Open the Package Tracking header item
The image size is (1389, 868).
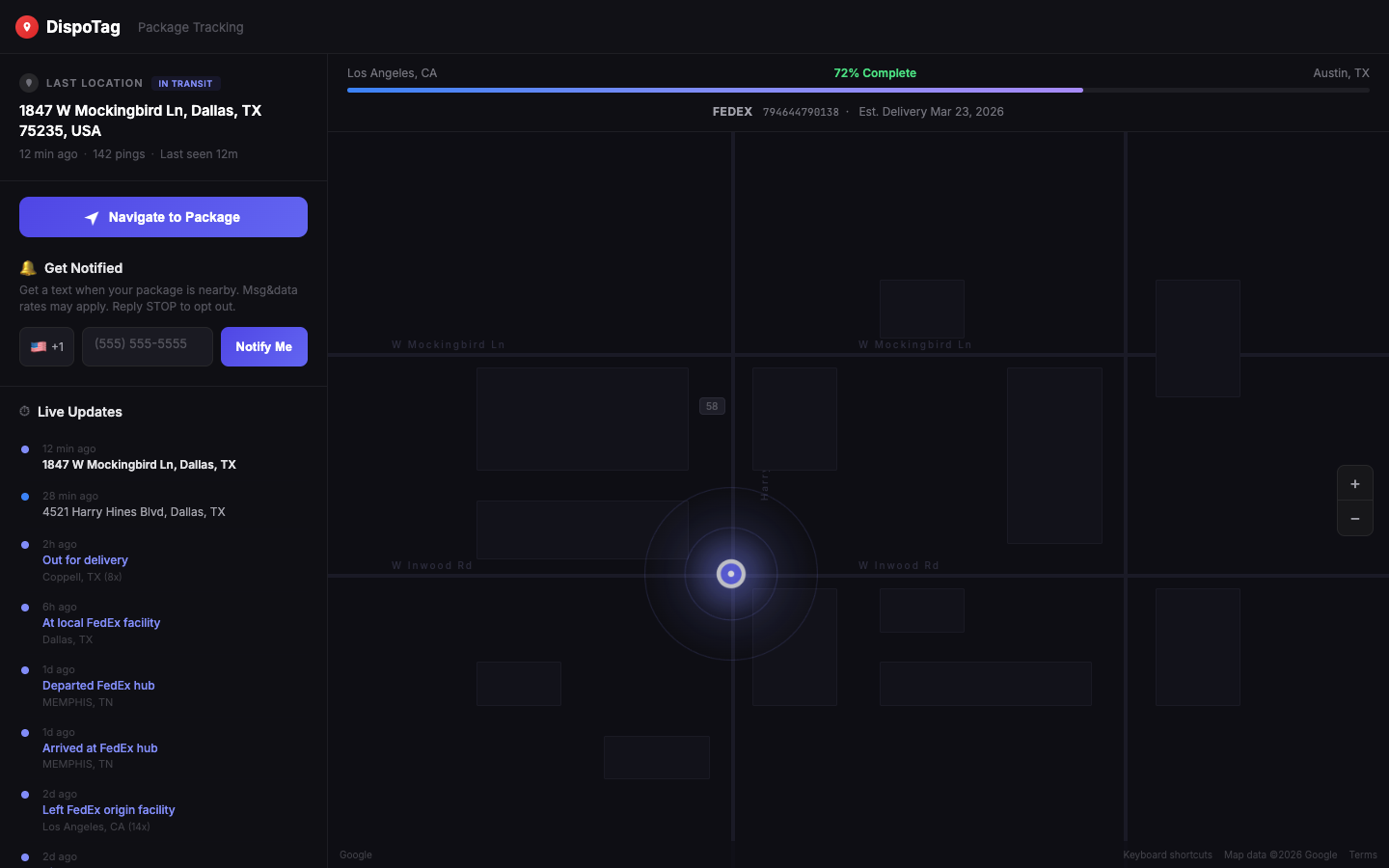[190, 27]
